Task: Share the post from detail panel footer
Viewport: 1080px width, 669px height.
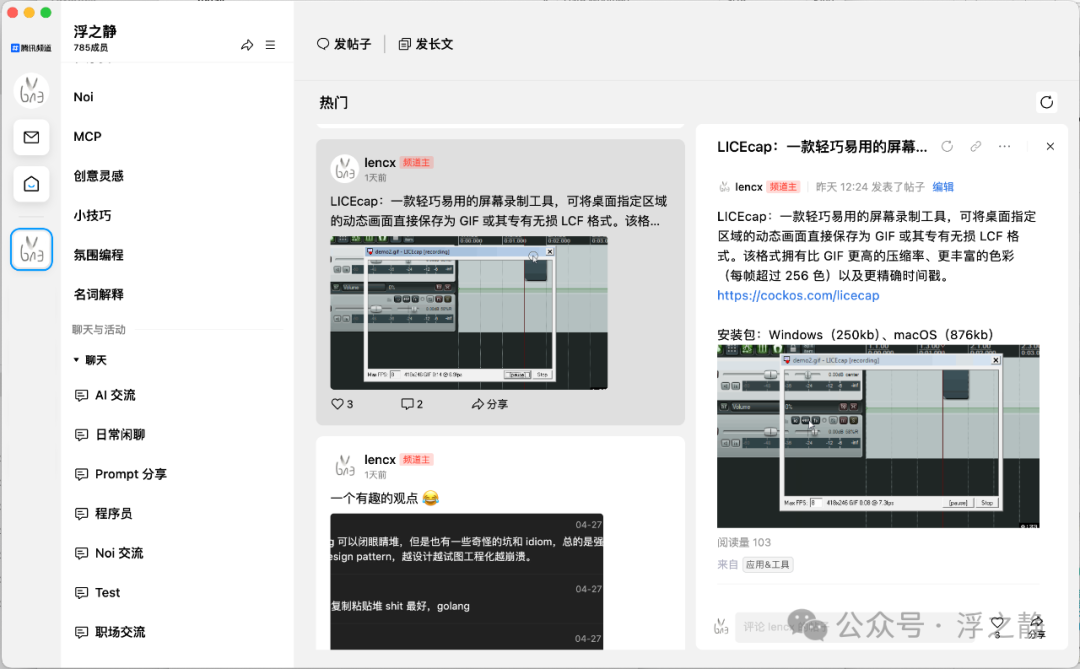Action: (x=1037, y=626)
